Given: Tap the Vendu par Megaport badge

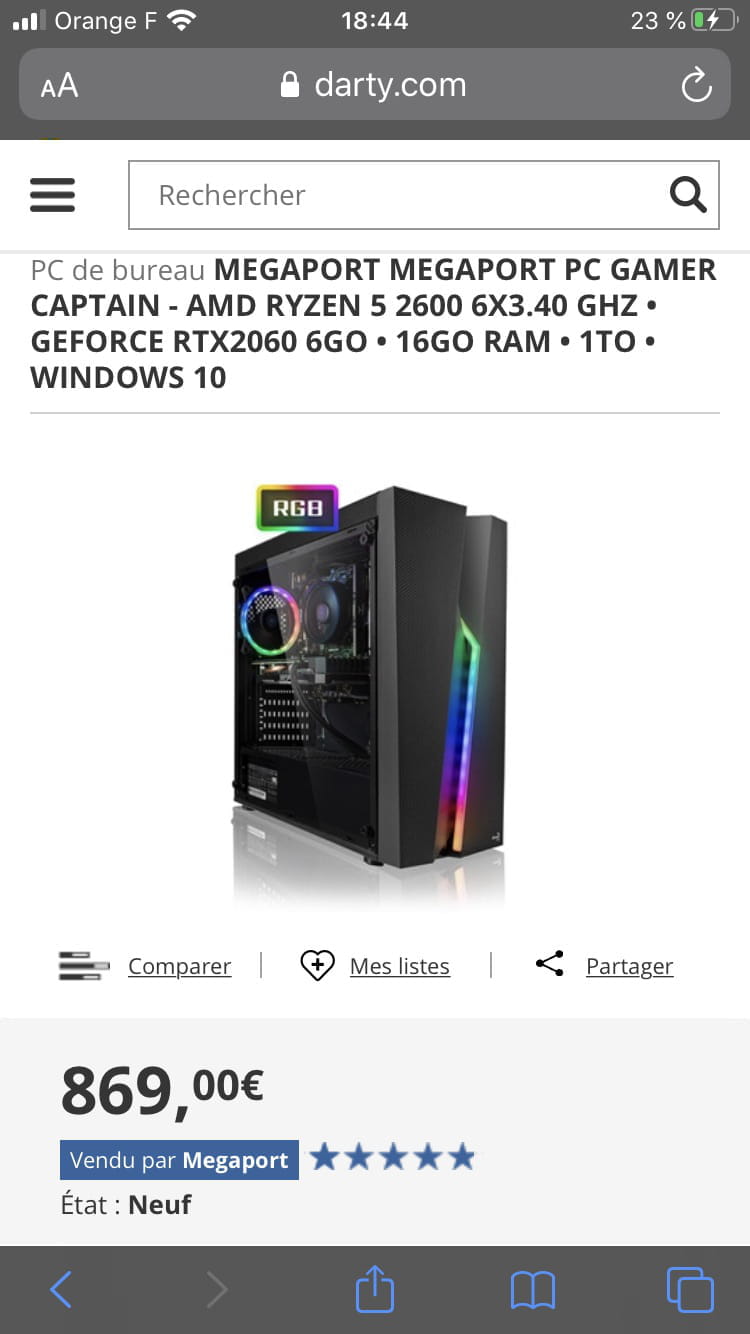Looking at the screenshot, I should coord(179,1160).
